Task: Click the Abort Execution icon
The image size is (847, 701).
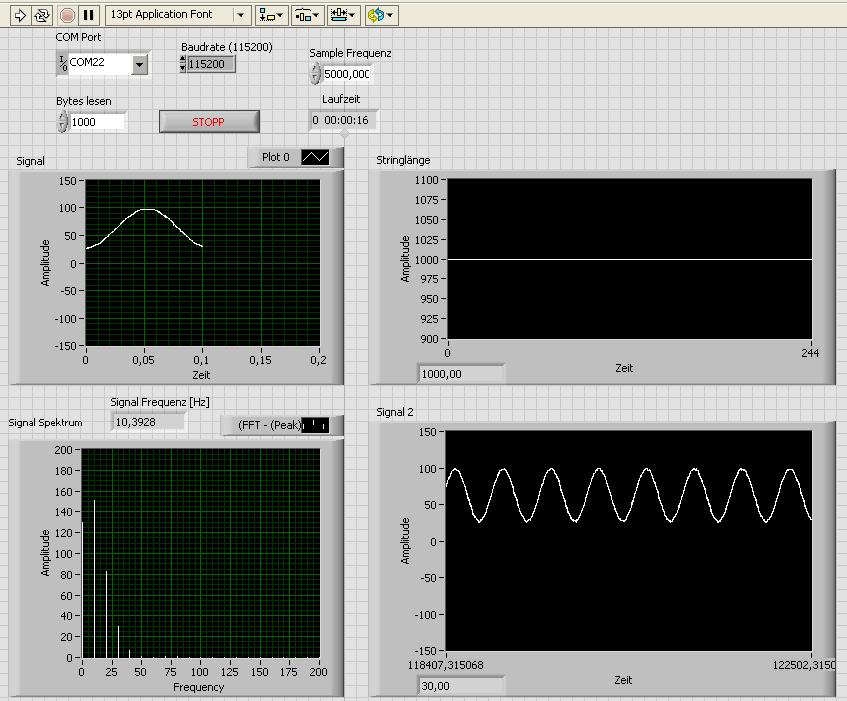Action: tap(67, 15)
